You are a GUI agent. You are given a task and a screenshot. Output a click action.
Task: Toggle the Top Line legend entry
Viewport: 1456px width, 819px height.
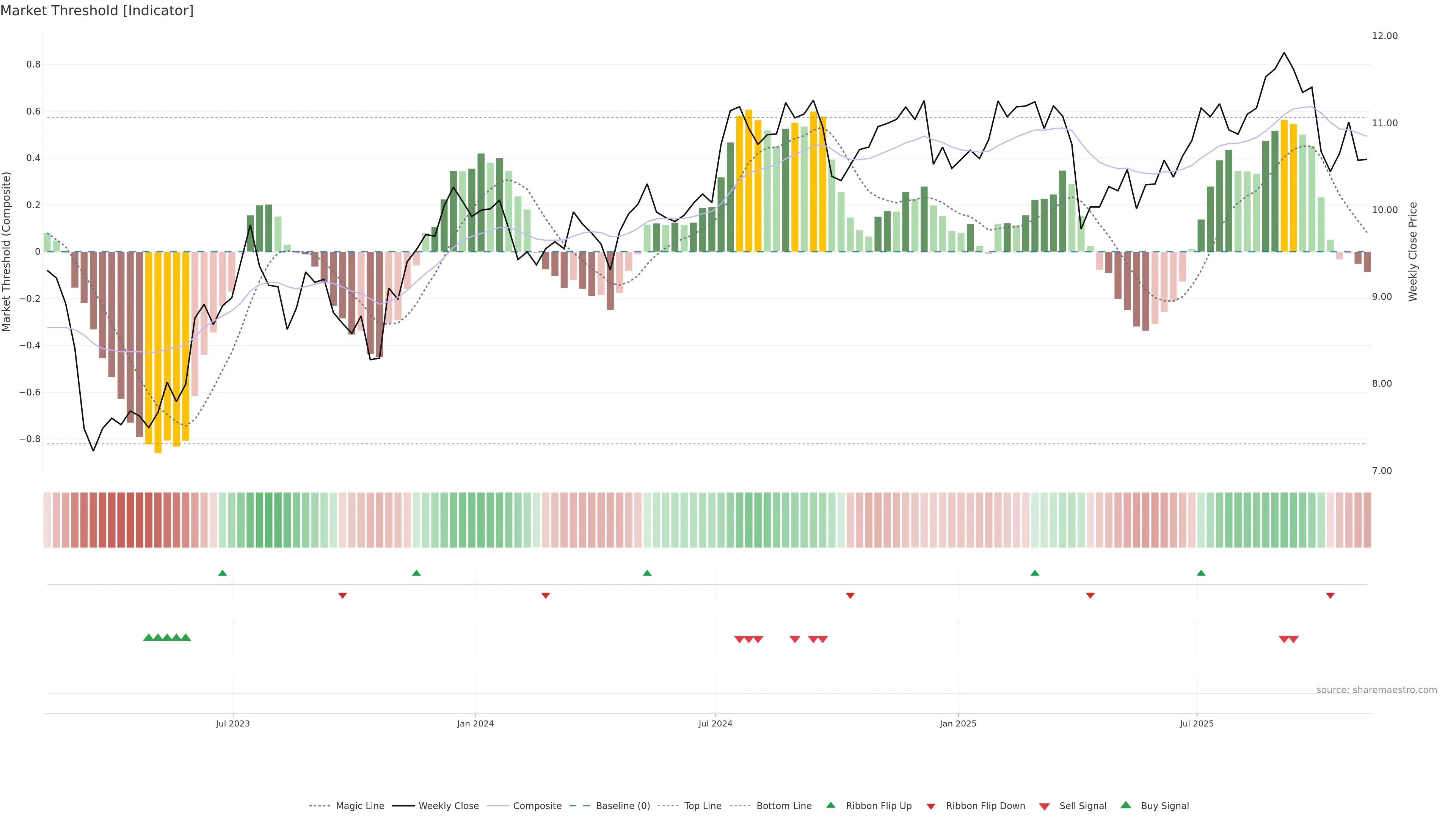(x=703, y=806)
